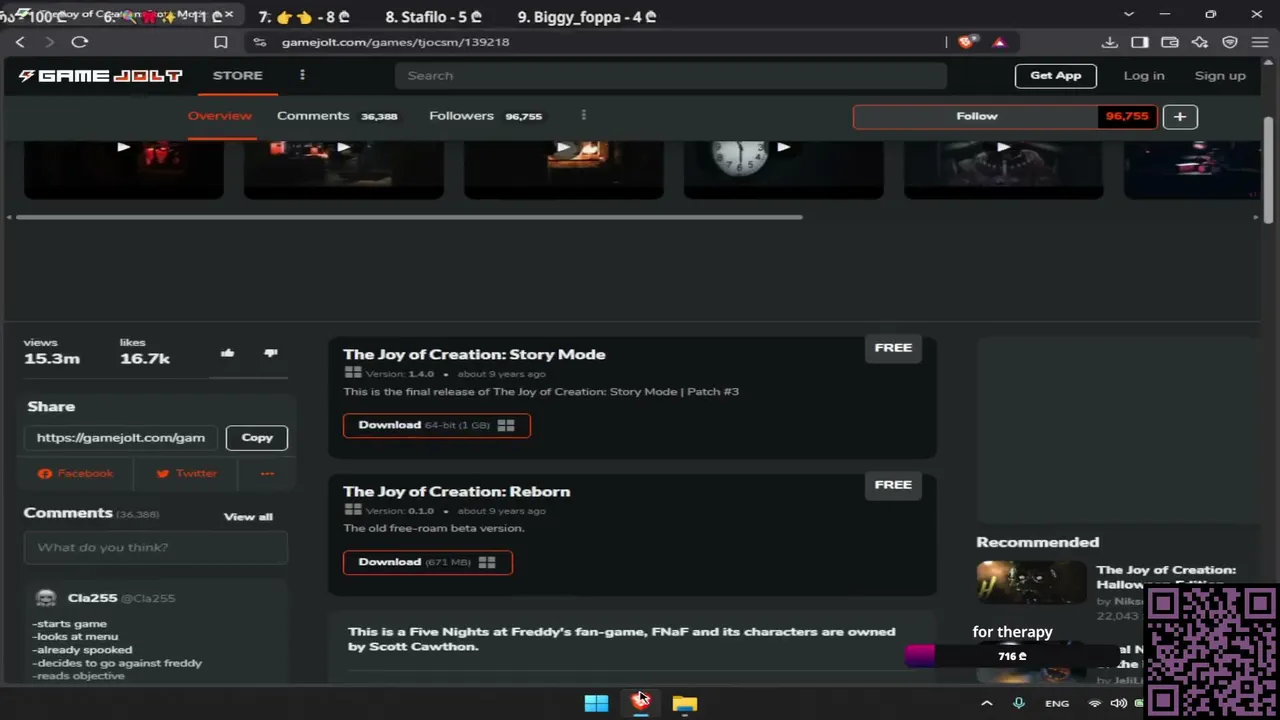Open the browser main hamburger menu

click(x=1259, y=42)
